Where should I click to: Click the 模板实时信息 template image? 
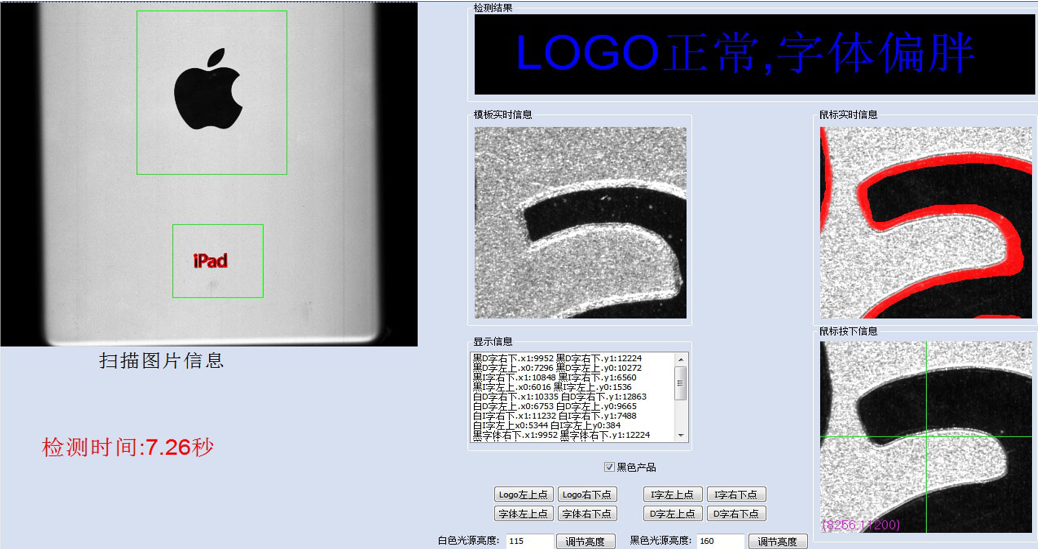pyautogui.click(x=581, y=223)
